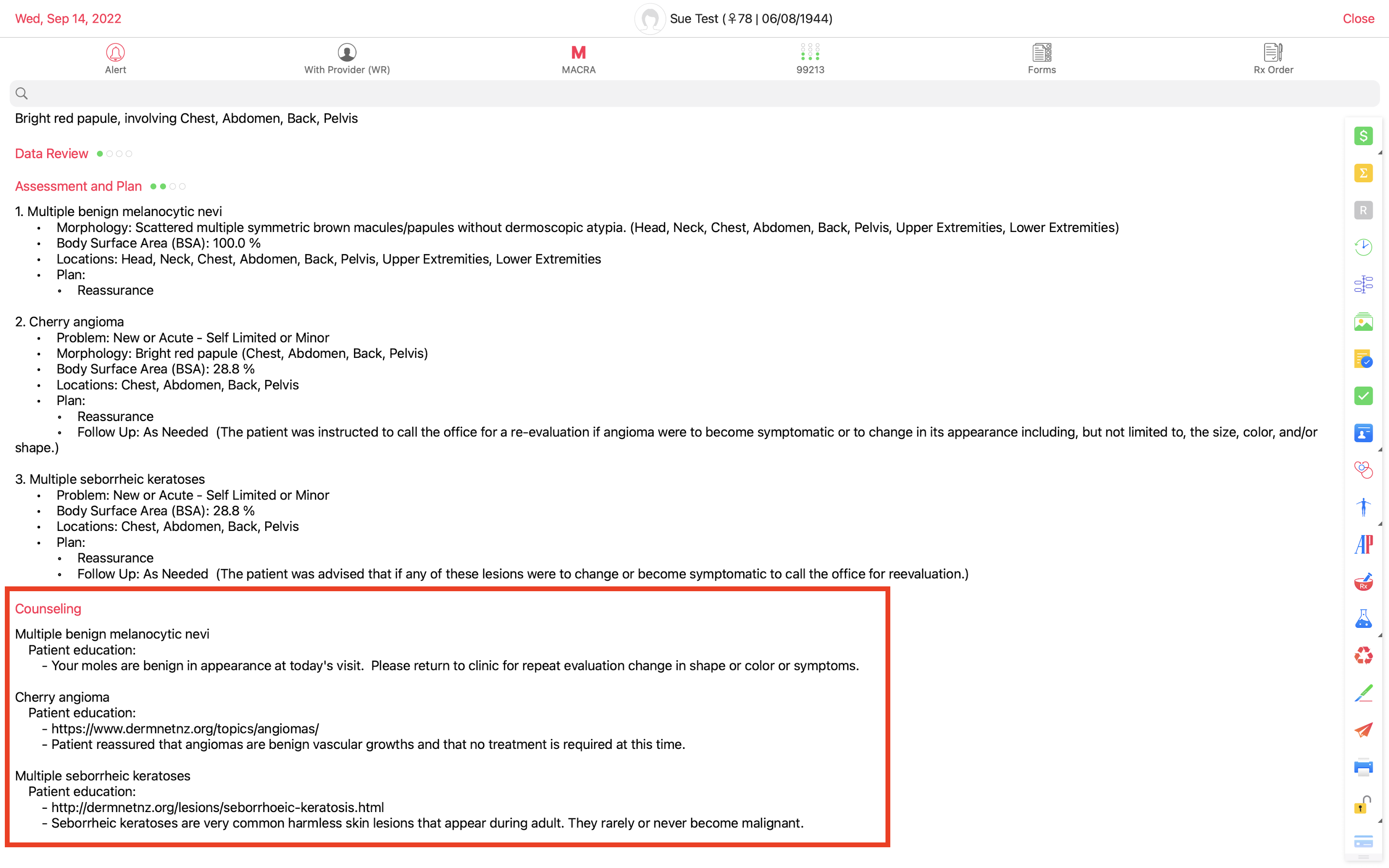
Task: Expand submenu triangle below dollar icon
Action: [x=1380, y=153]
